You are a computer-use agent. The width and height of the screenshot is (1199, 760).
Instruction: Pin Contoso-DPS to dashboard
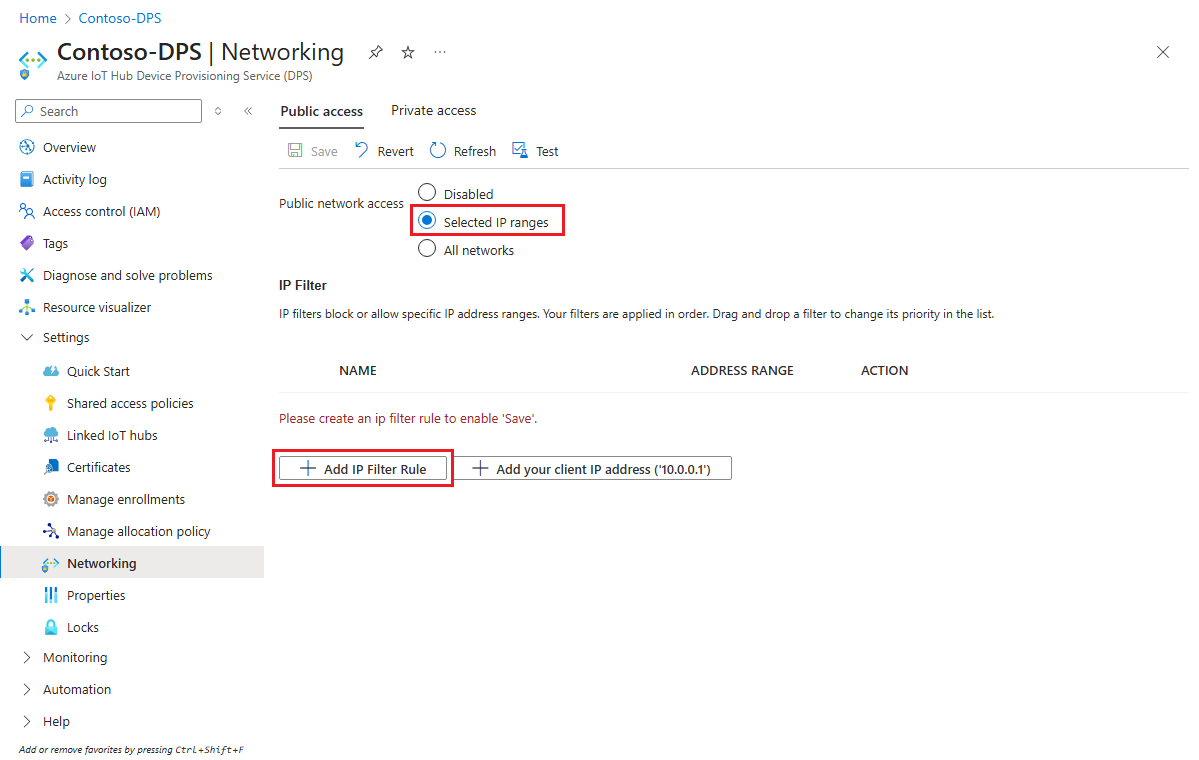375,52
